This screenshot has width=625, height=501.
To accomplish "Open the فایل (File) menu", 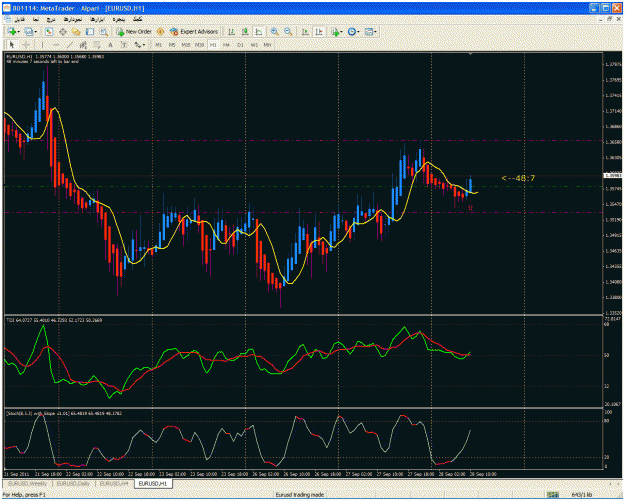I will [19, 19].
